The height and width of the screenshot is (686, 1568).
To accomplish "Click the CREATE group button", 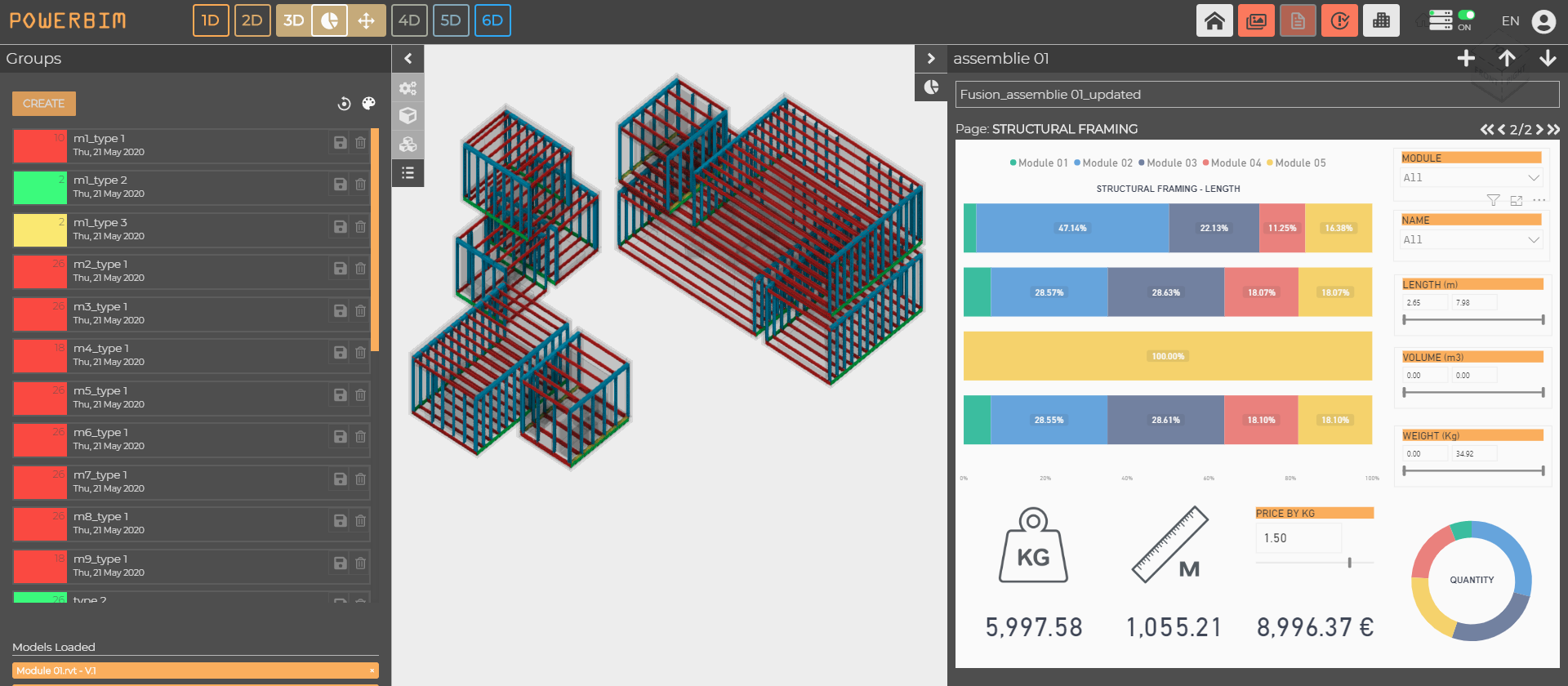I will (x=44, y=104).
